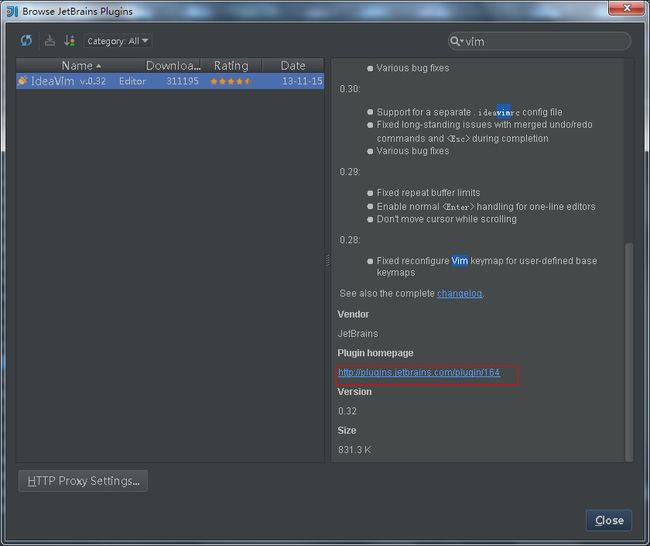Open the plugins.jetbrains.com plugin homepage link
The width and height of the screenshot is (650, 546).
(419, 372)
